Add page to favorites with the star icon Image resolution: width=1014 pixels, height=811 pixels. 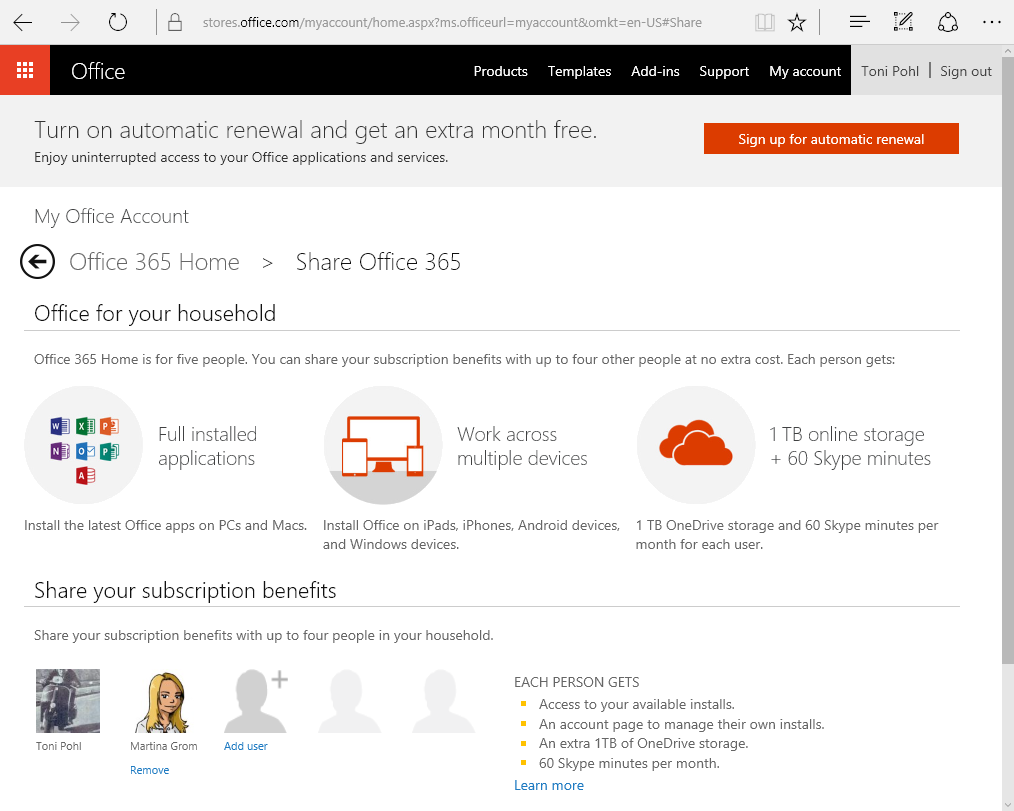pos(797,22)
